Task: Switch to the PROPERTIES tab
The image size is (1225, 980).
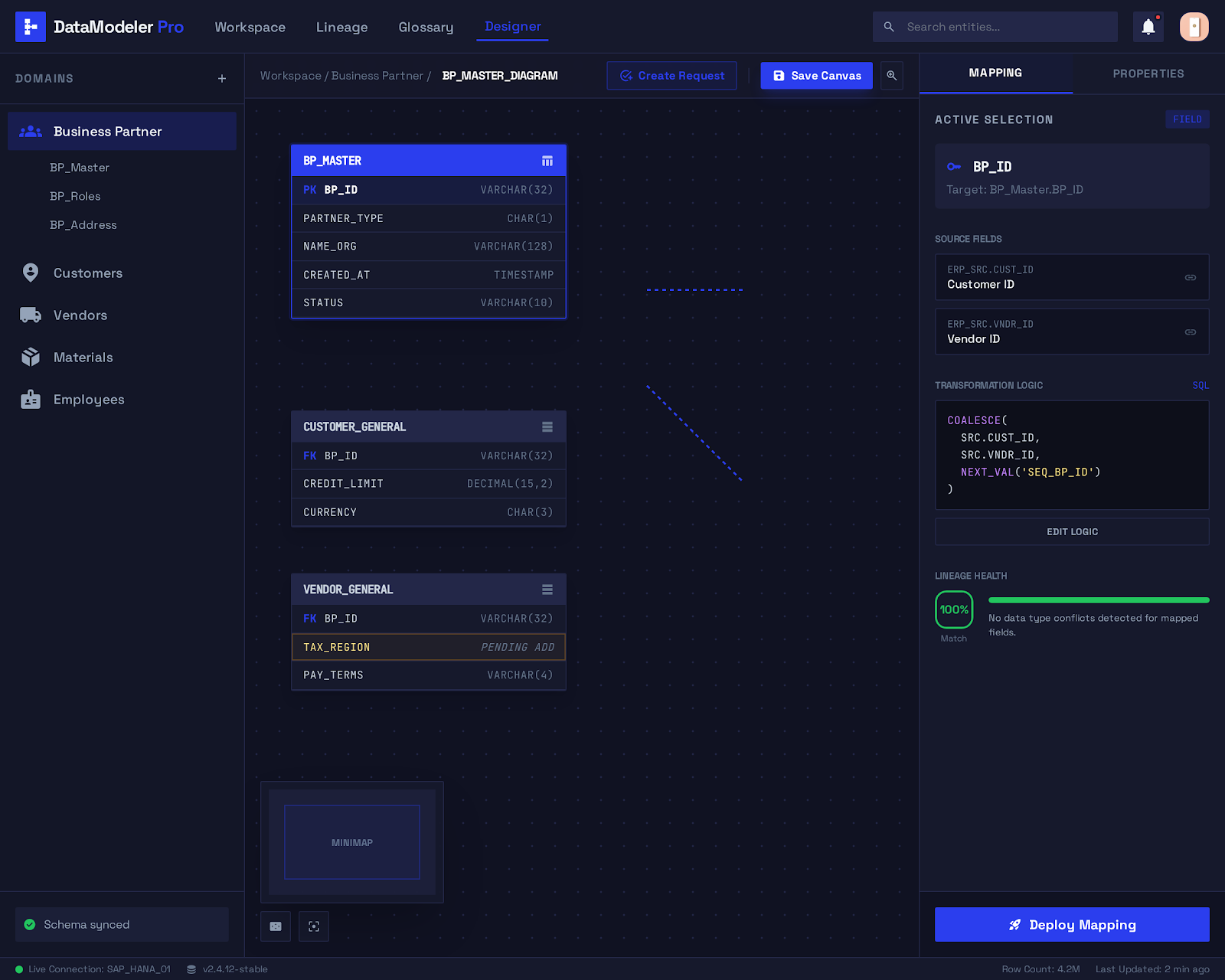Action: (1148, 73)
